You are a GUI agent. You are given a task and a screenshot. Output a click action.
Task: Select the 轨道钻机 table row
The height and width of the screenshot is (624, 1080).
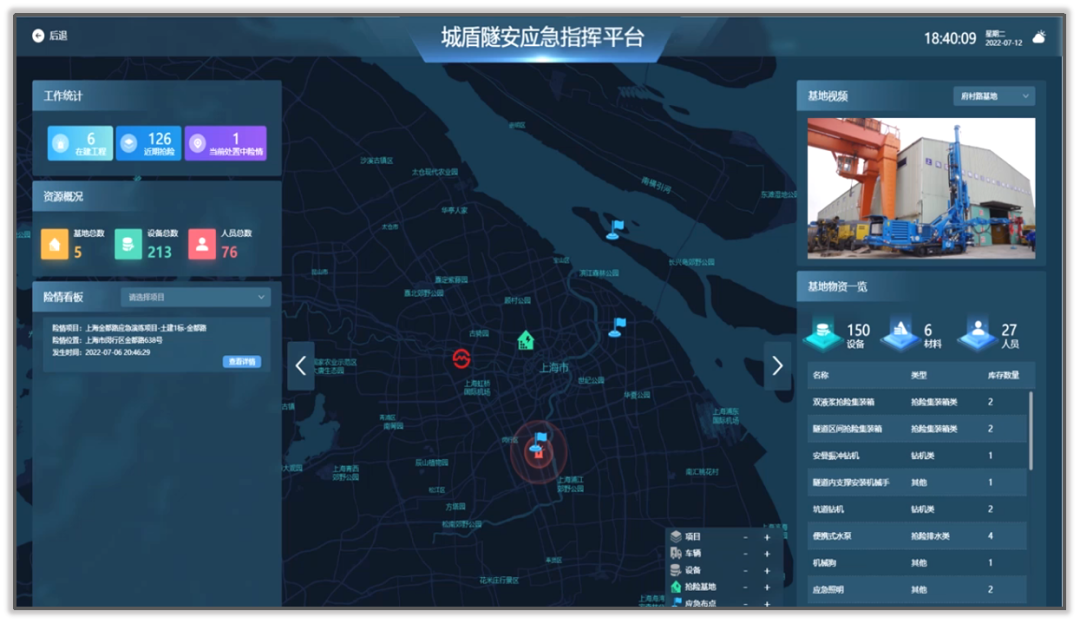pyautogui.click(x=916, y=509)
